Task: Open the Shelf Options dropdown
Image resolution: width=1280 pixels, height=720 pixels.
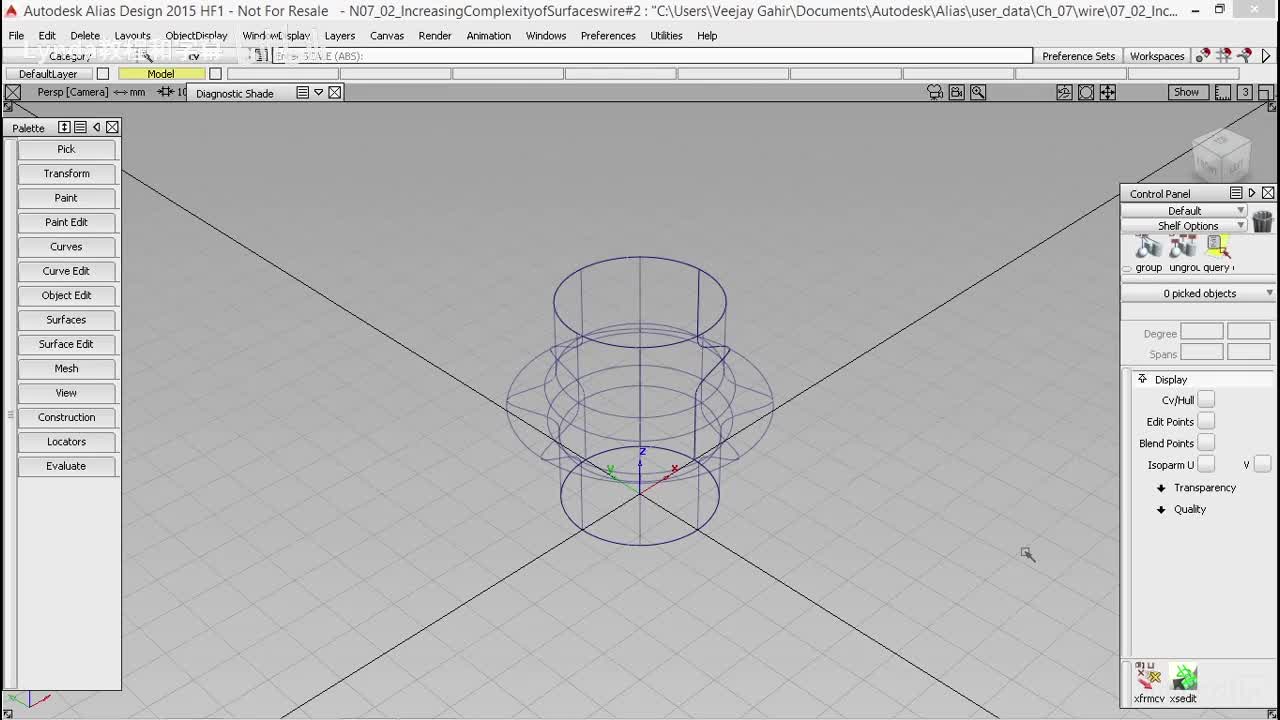Action: [1185, 226]
